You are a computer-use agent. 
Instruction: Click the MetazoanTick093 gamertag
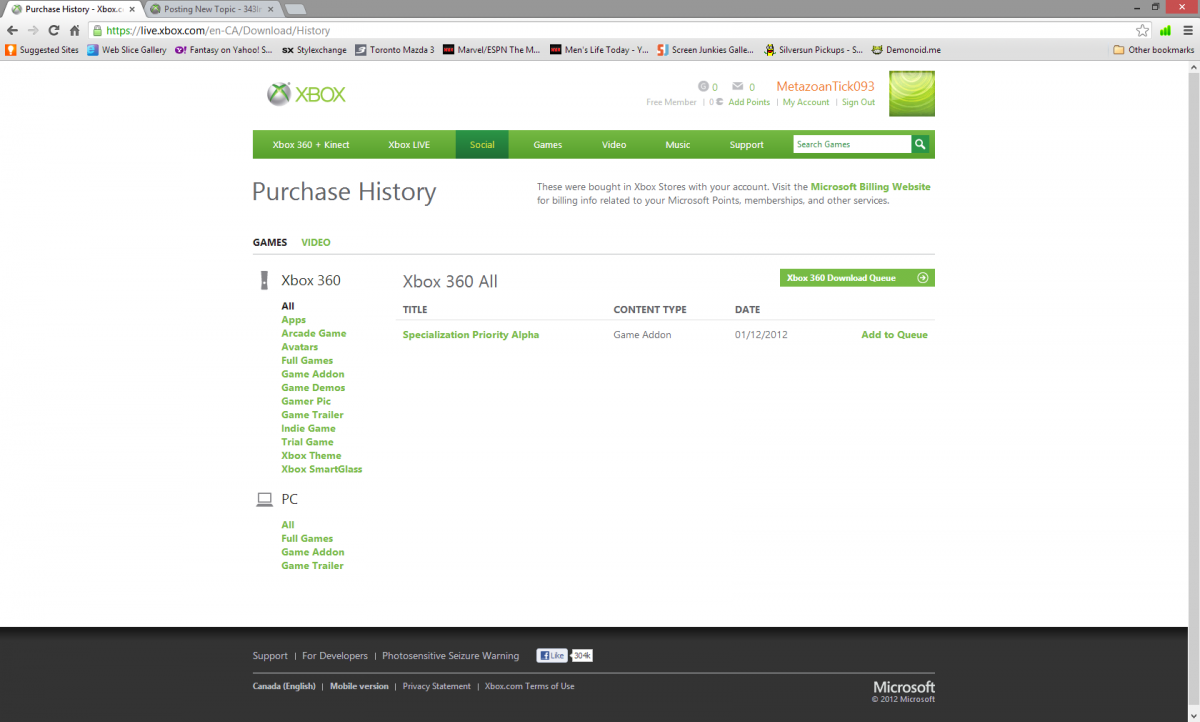(x=826, y=87)
